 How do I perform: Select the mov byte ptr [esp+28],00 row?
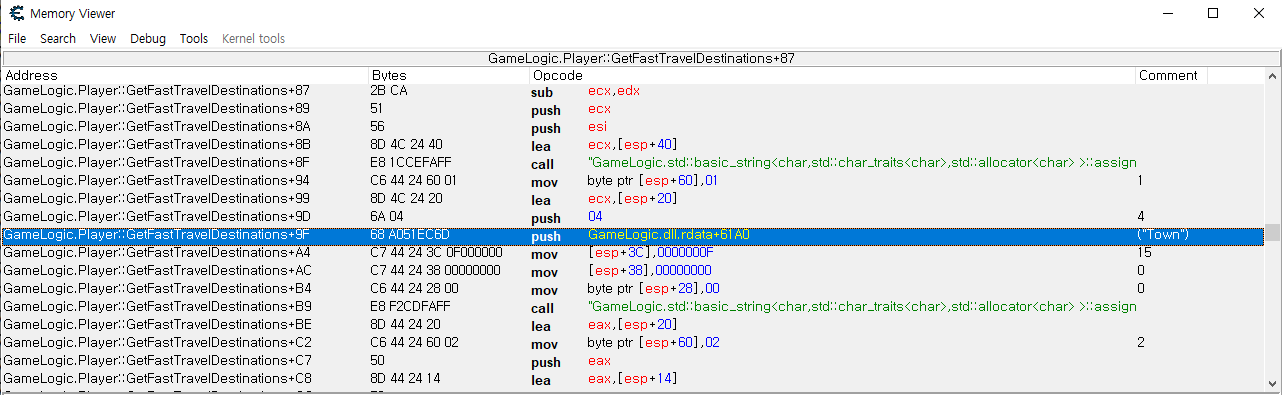pos(633,289)
